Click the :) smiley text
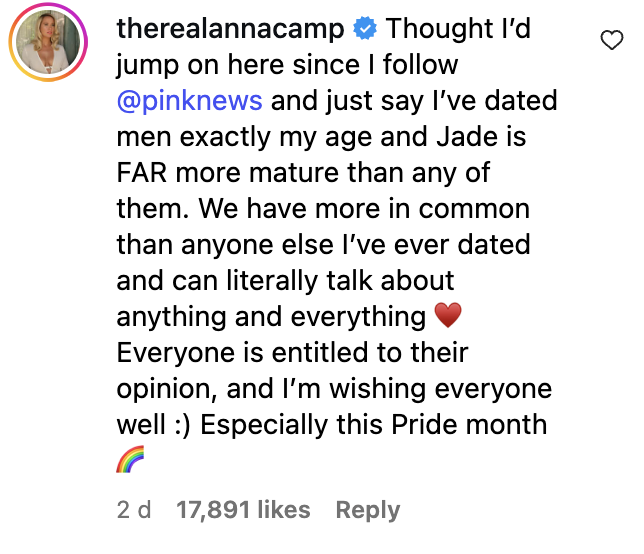 (182, 425)
